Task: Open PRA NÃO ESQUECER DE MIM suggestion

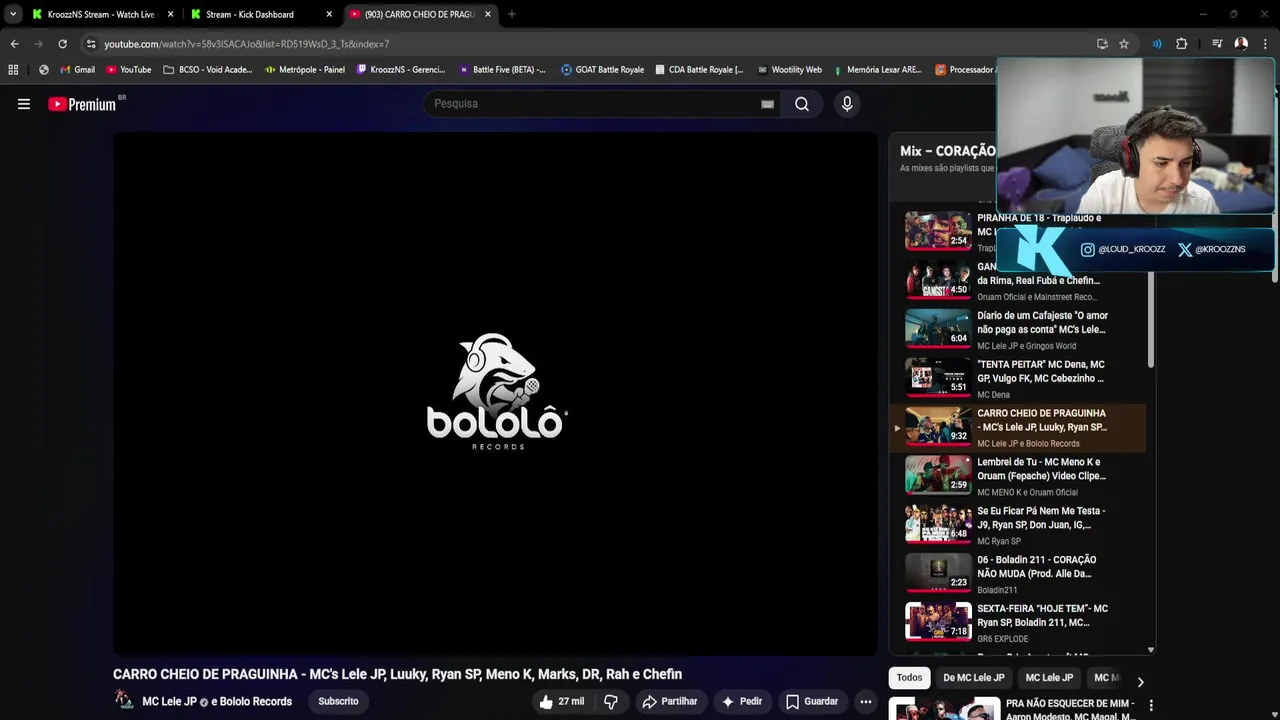Action: (x=1068, y=709)
